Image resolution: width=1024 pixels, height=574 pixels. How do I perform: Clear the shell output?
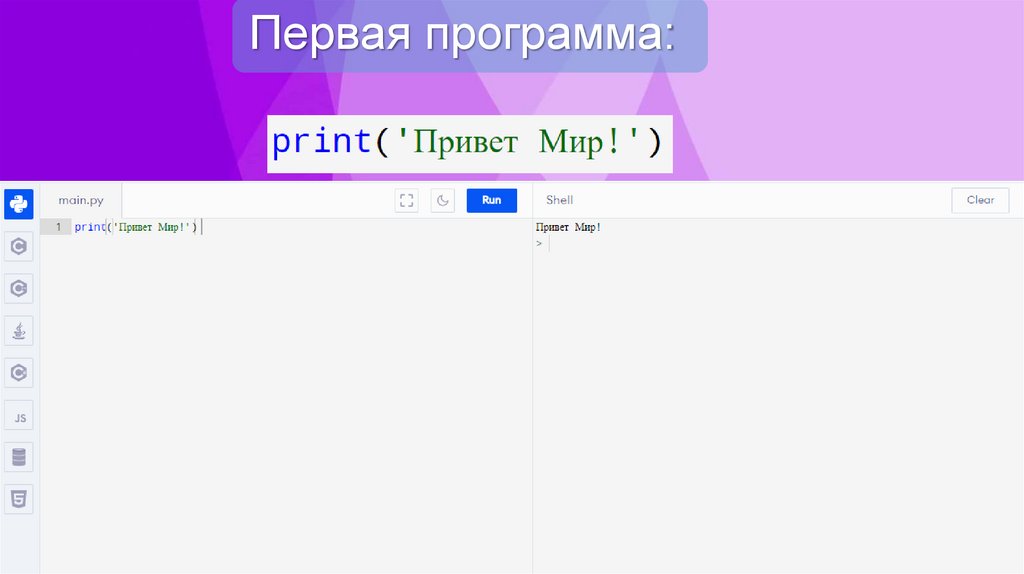pyautogui.click(x=980, y=200)
